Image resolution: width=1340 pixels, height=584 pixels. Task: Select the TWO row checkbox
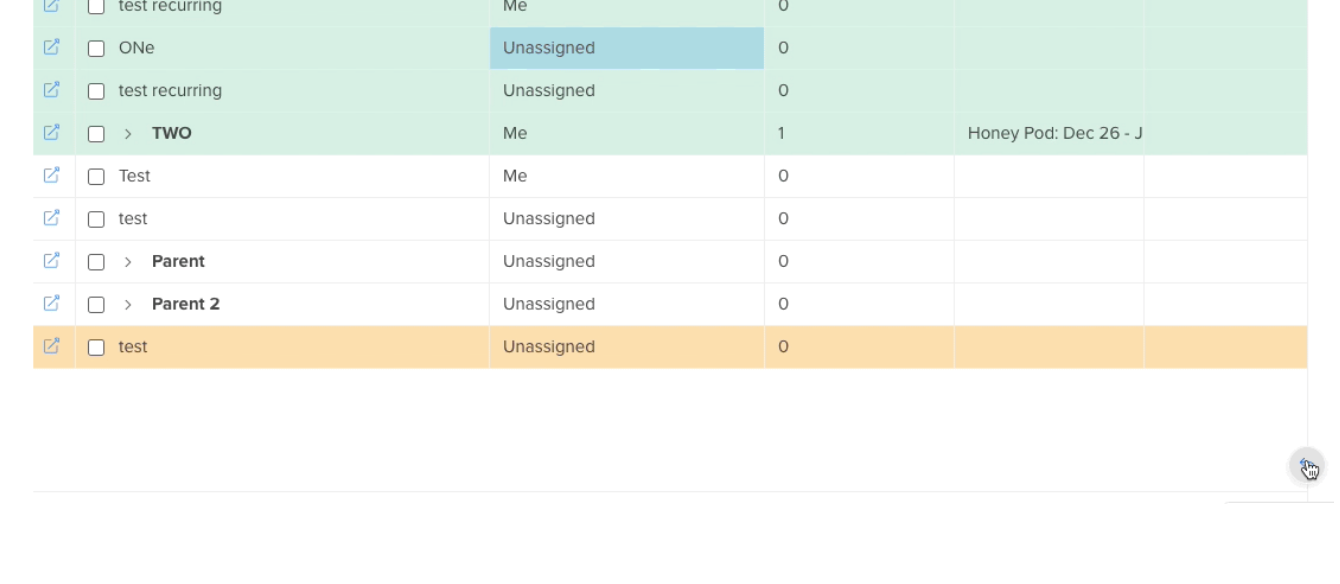[96, 134]
